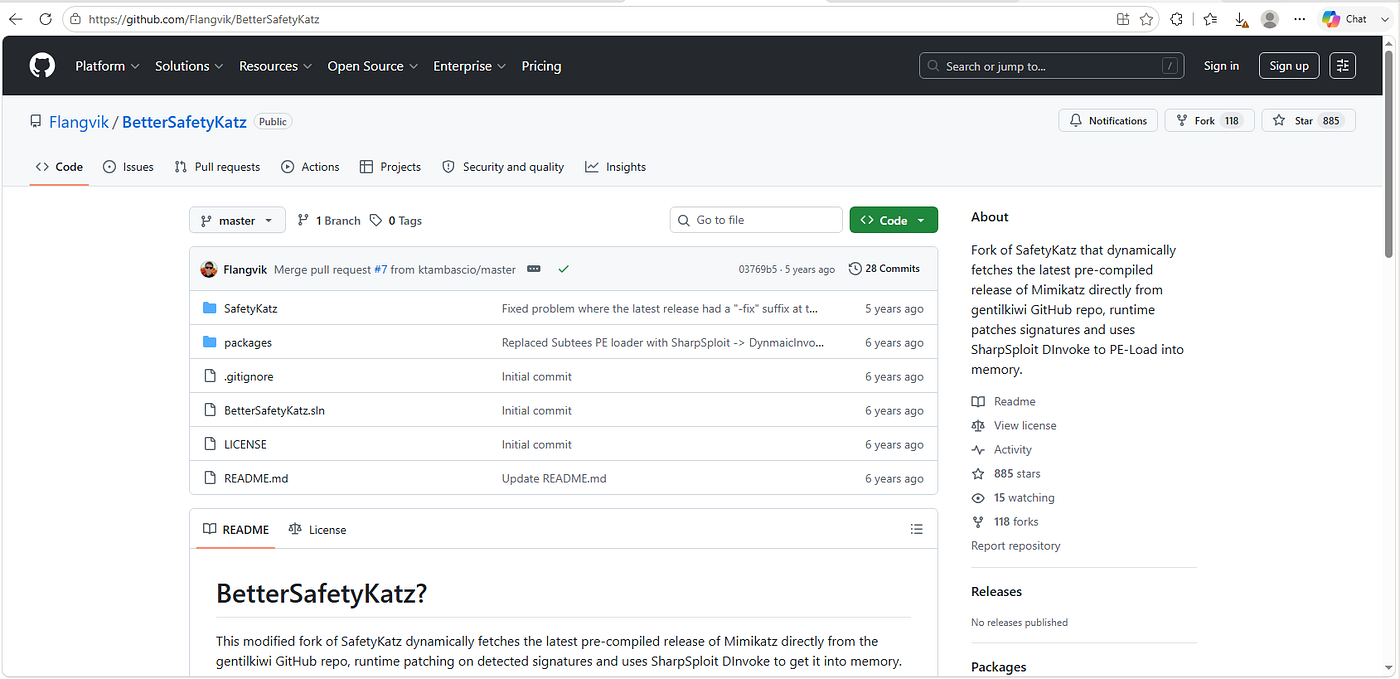1400x679 pixels.
Task: Click the Search or jump to field
Action: [1051, 66]
